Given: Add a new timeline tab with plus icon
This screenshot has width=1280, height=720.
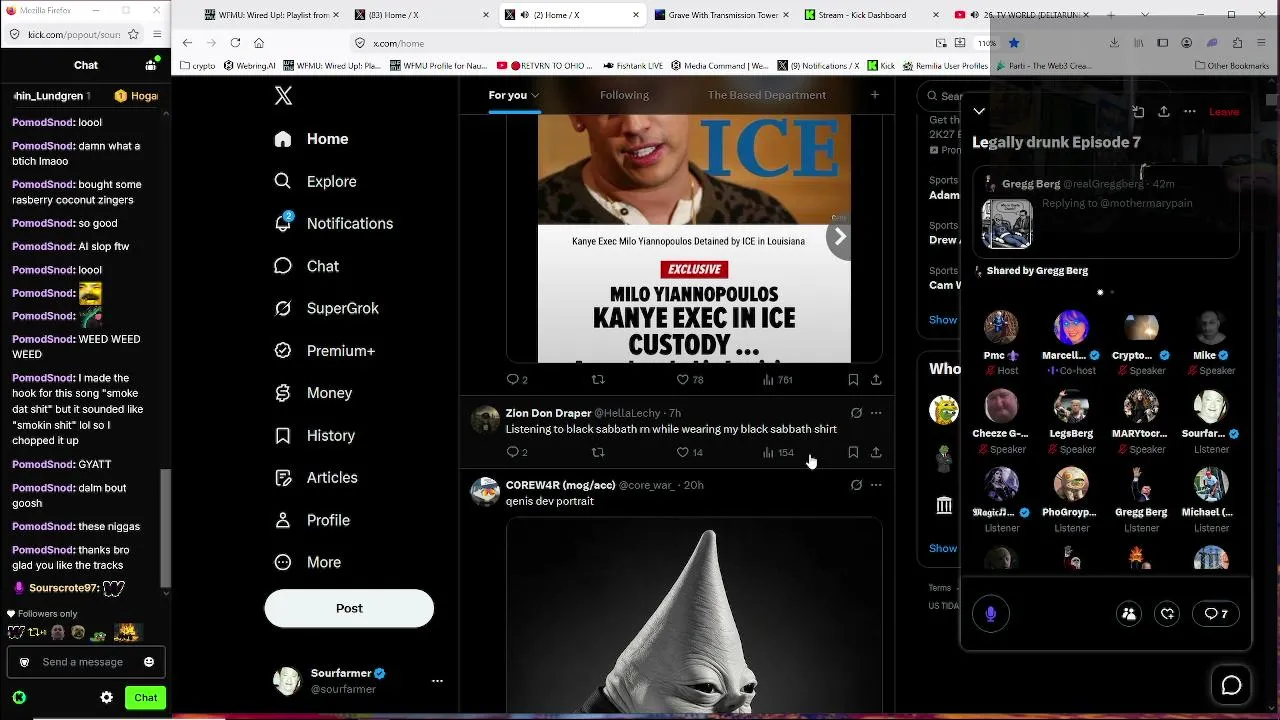Looking at the screenshot, I should 875,95.
